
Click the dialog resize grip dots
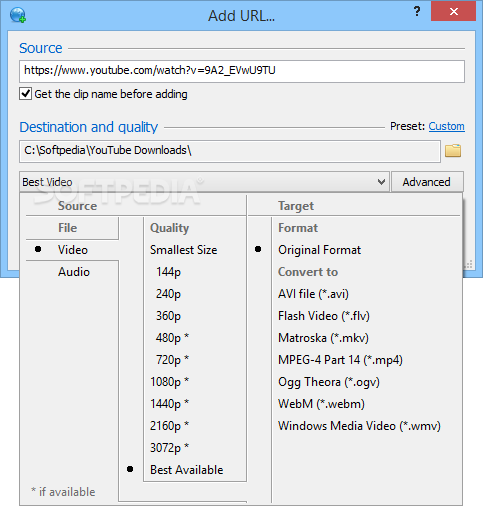[469, 264]
